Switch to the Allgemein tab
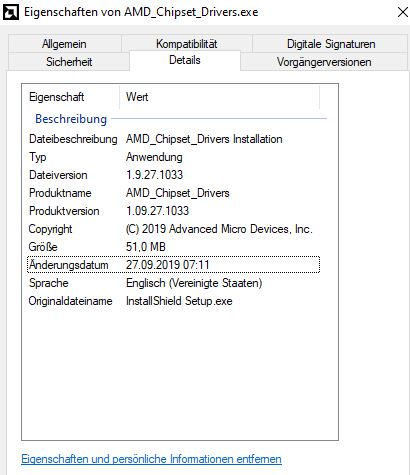410x475 pixels. 64,44
